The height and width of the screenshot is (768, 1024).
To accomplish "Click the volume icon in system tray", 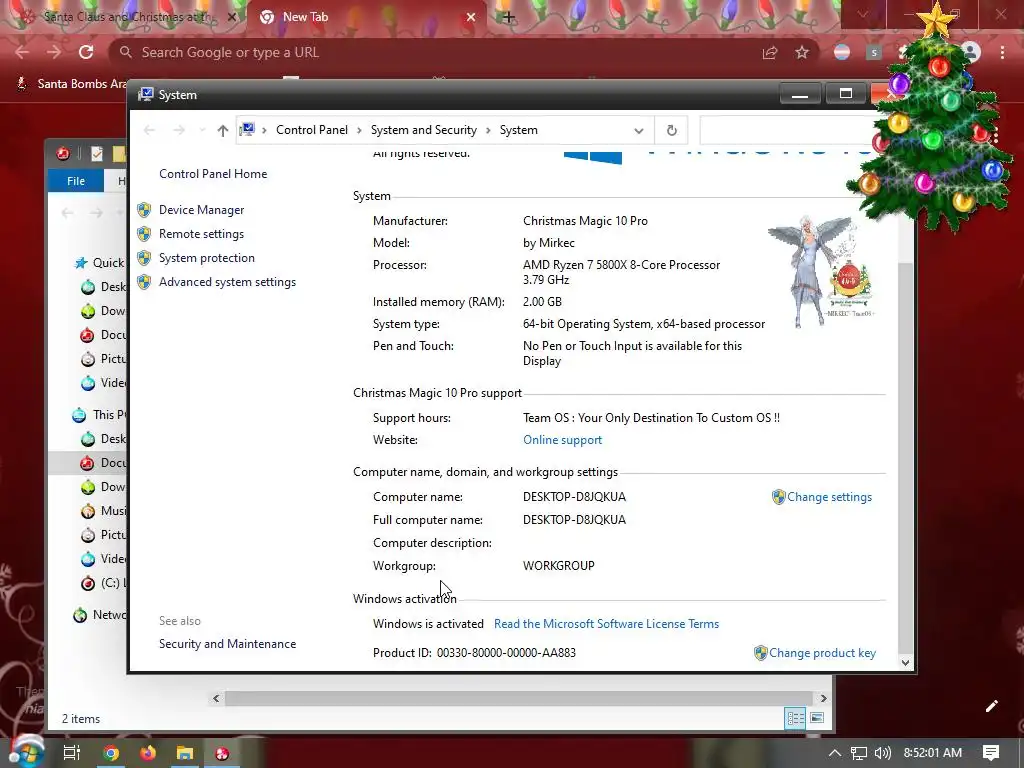I will [882, 753].
